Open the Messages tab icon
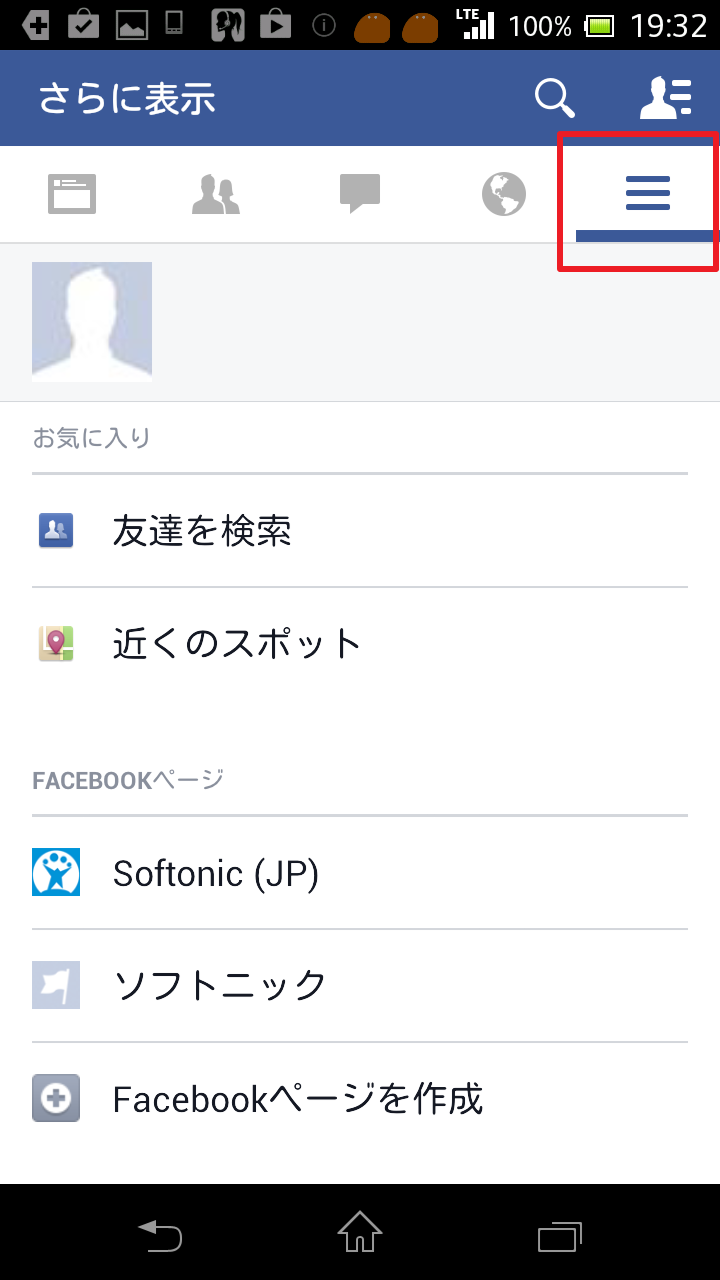The height and width of the screenshot is (1280, 720). tap(359, 193)
